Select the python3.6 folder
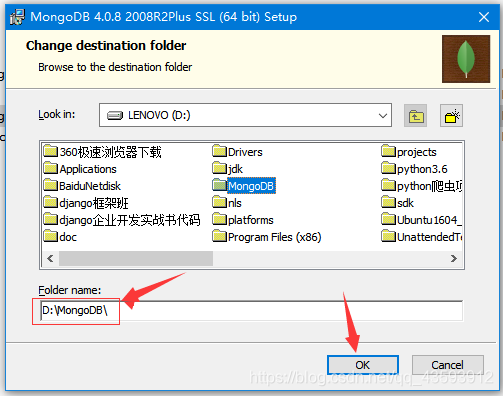The image size is (503, 396). click(414, 169)
